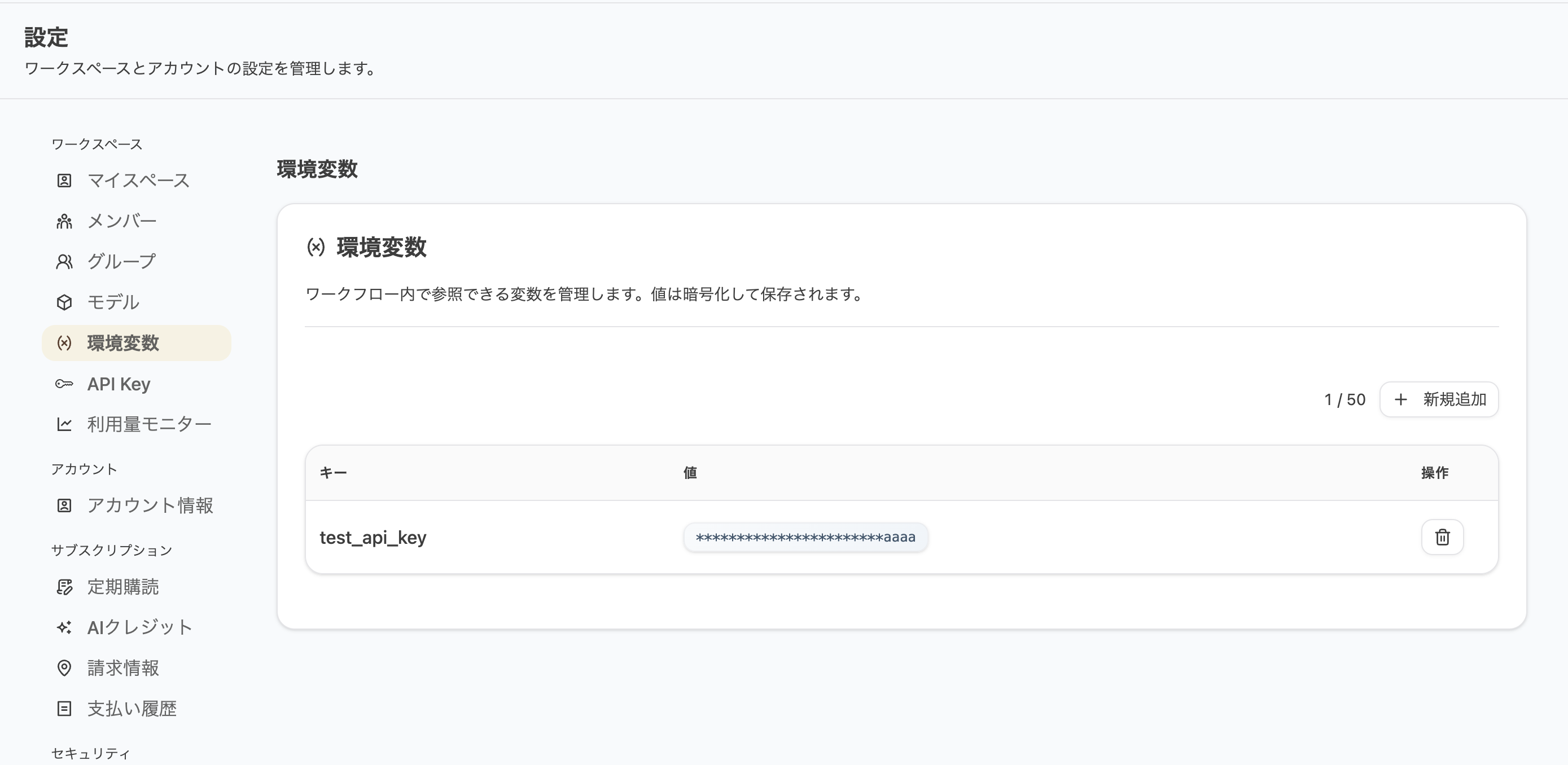Open the API Key page
The width and height of the screenshot is (1568, 765).
point(137,384)
